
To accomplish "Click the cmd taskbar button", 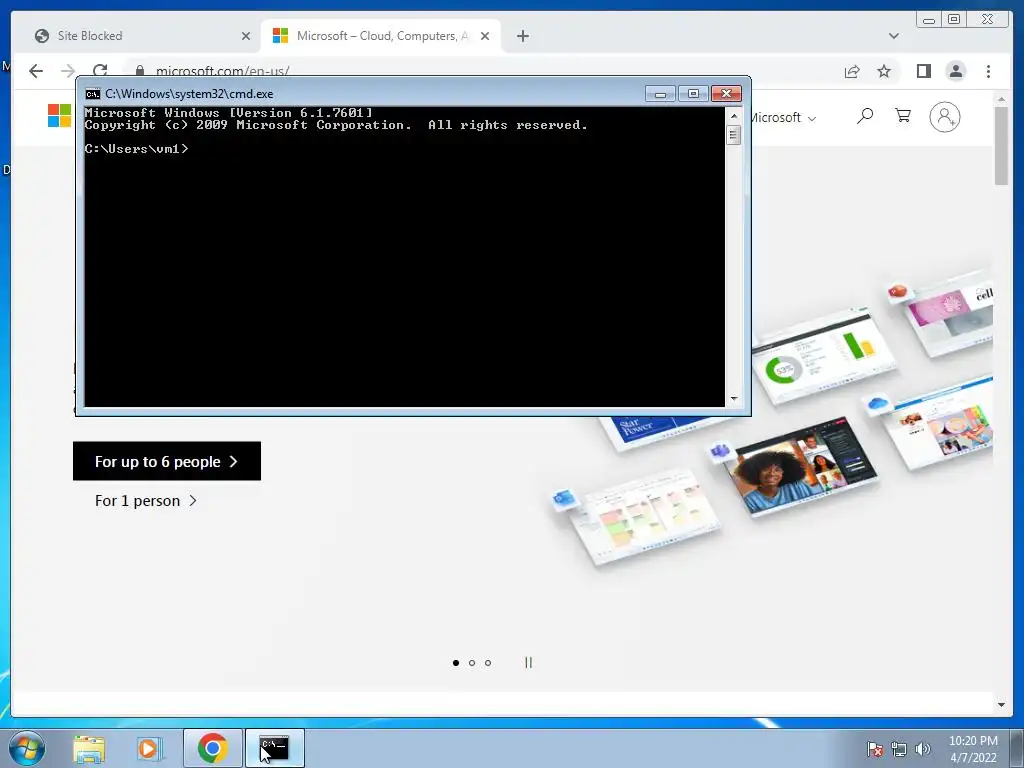I will point(275,748).
